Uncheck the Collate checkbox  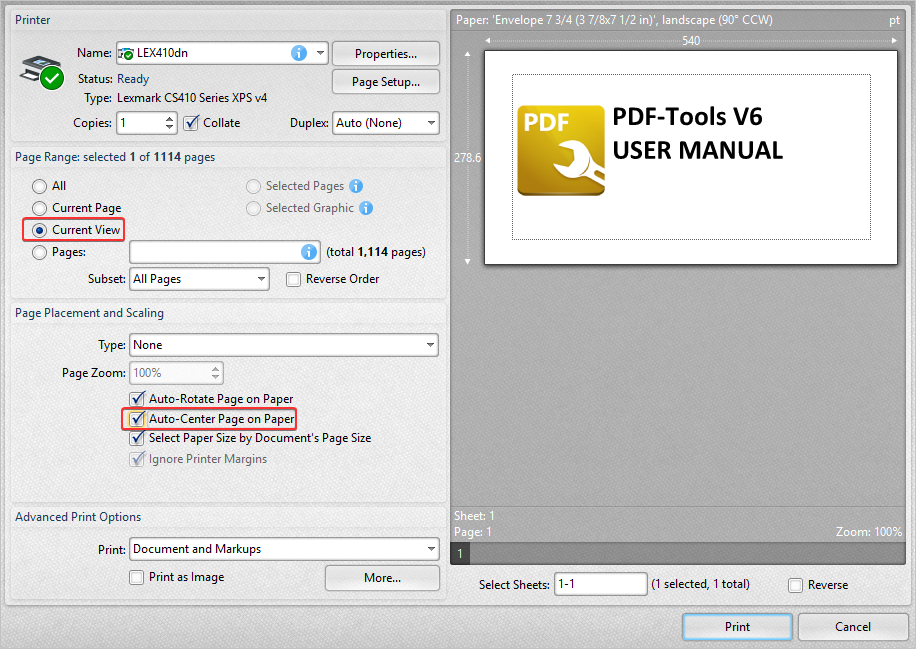(x=193, y=122)
